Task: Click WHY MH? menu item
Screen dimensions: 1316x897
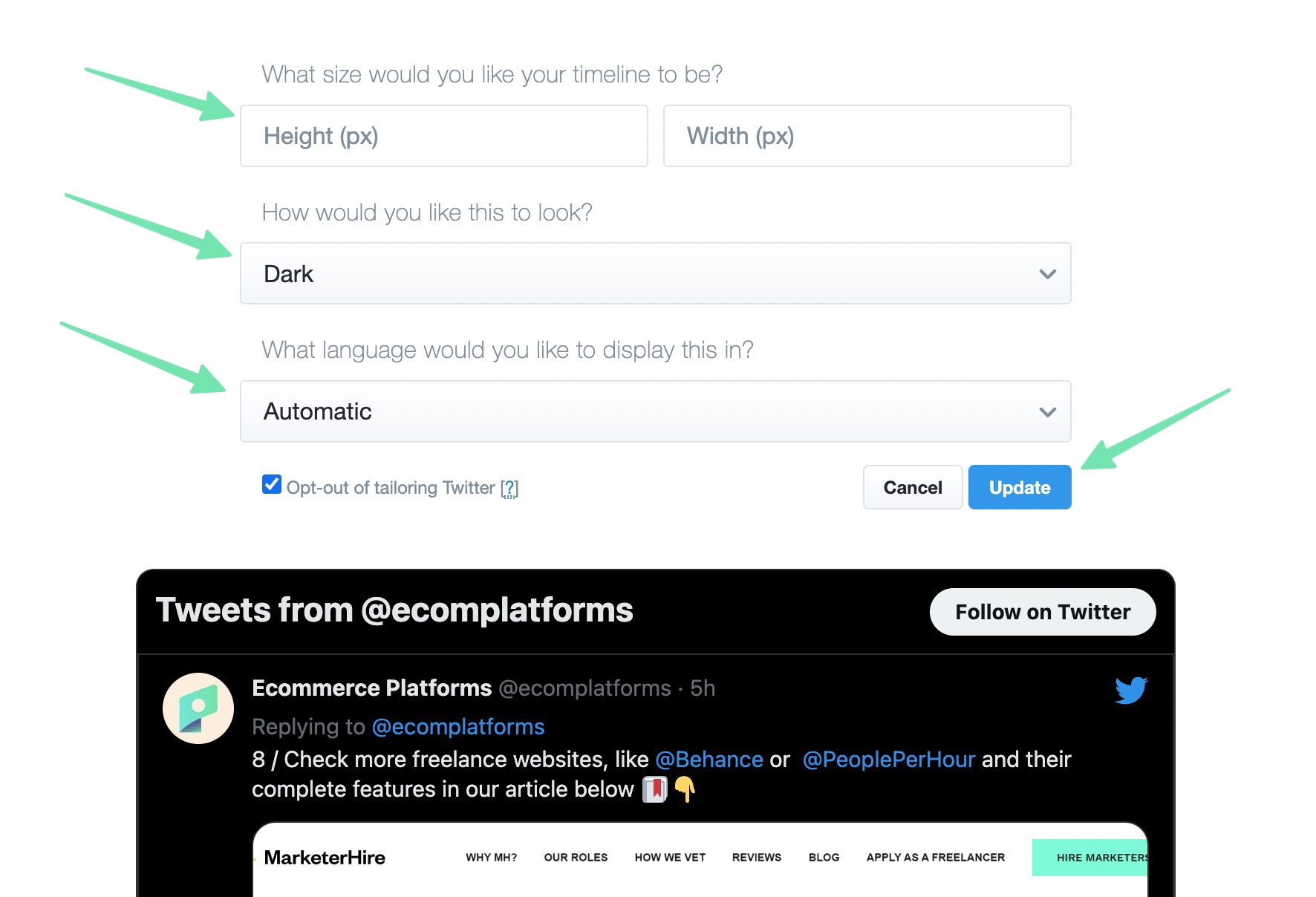Action: point(491,858)
